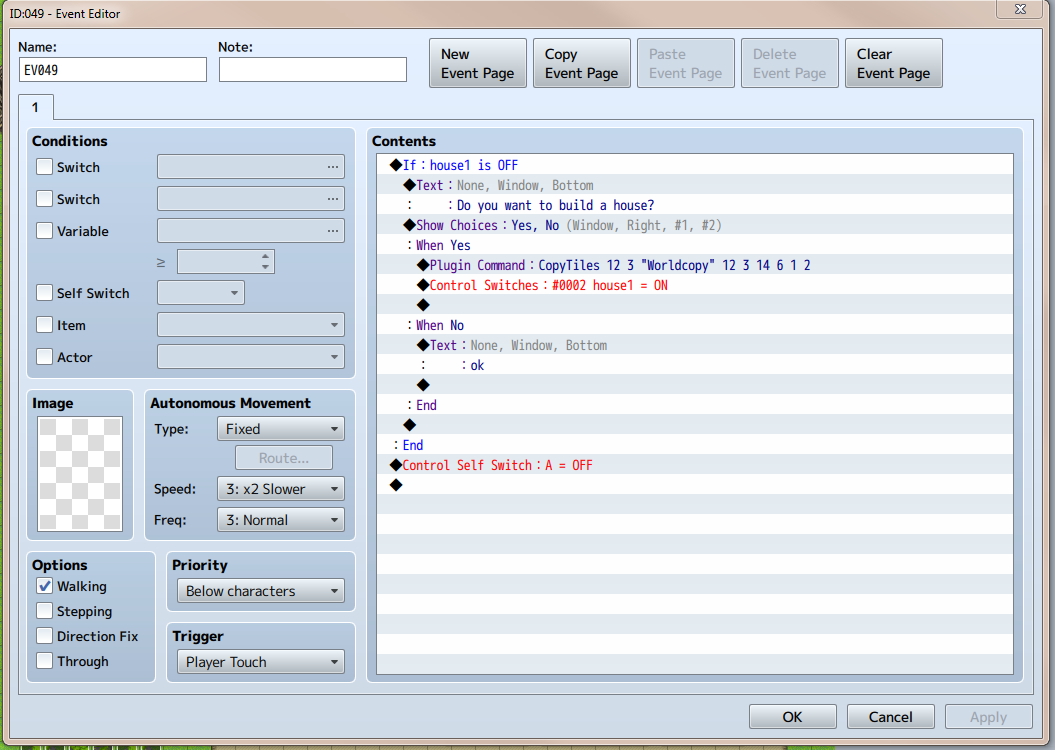The width and height of the screenshot is (1055, 750).
Task: Open the first Switch selector ellipsis field
Action: click(x=251, y=167)
